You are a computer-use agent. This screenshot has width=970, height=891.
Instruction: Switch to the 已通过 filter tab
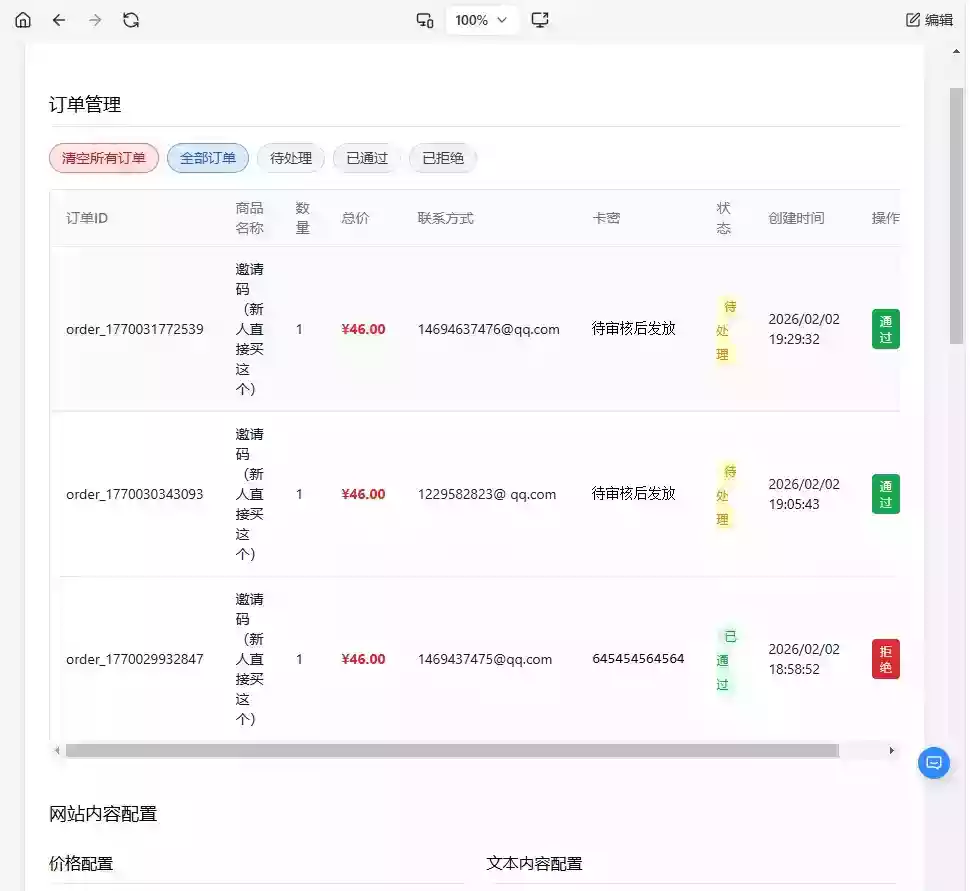[366, 157]
